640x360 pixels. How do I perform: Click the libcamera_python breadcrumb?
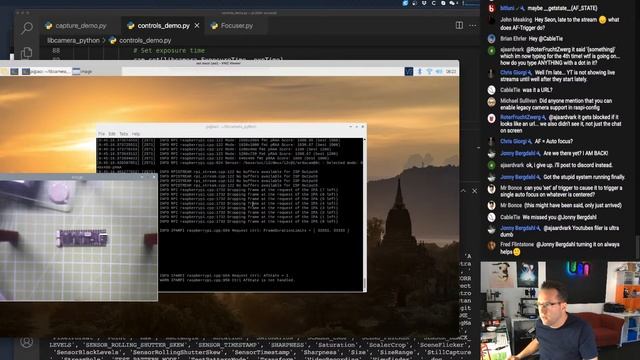point(73,40)
